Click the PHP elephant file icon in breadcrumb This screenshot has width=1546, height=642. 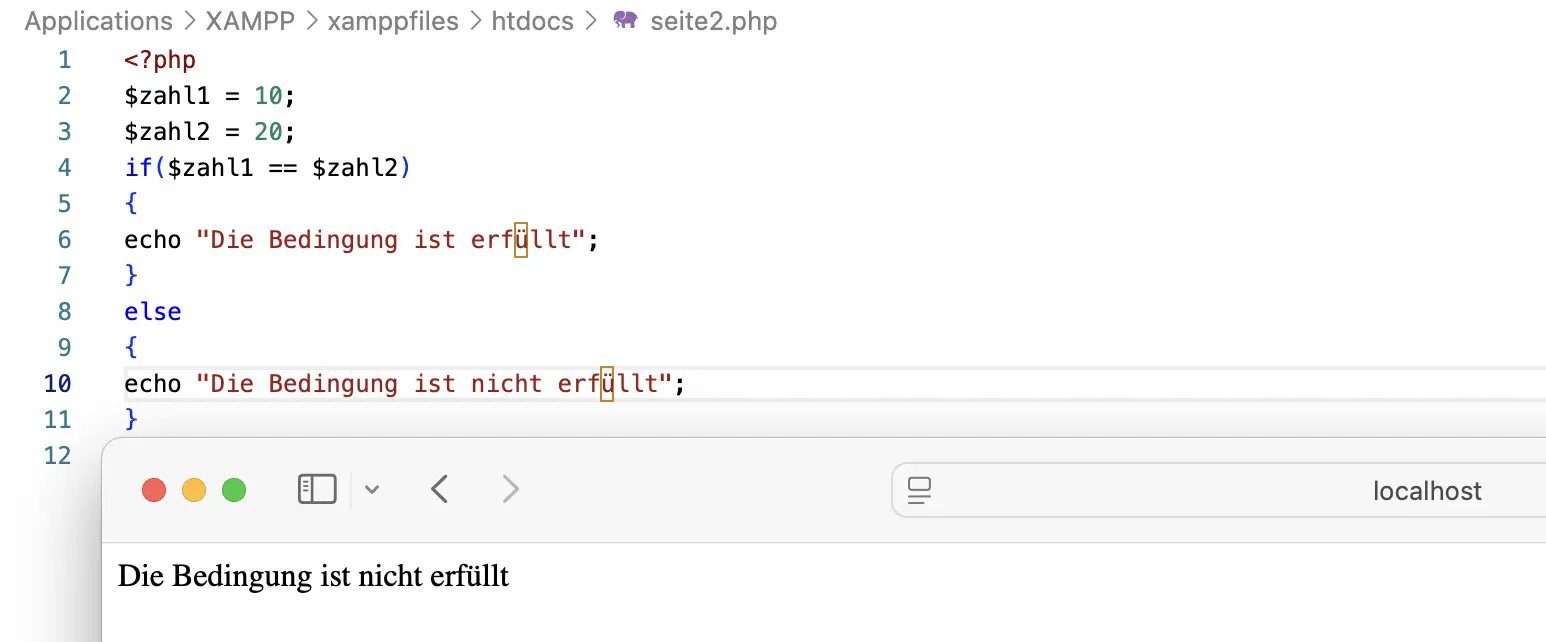pos(625,21)
